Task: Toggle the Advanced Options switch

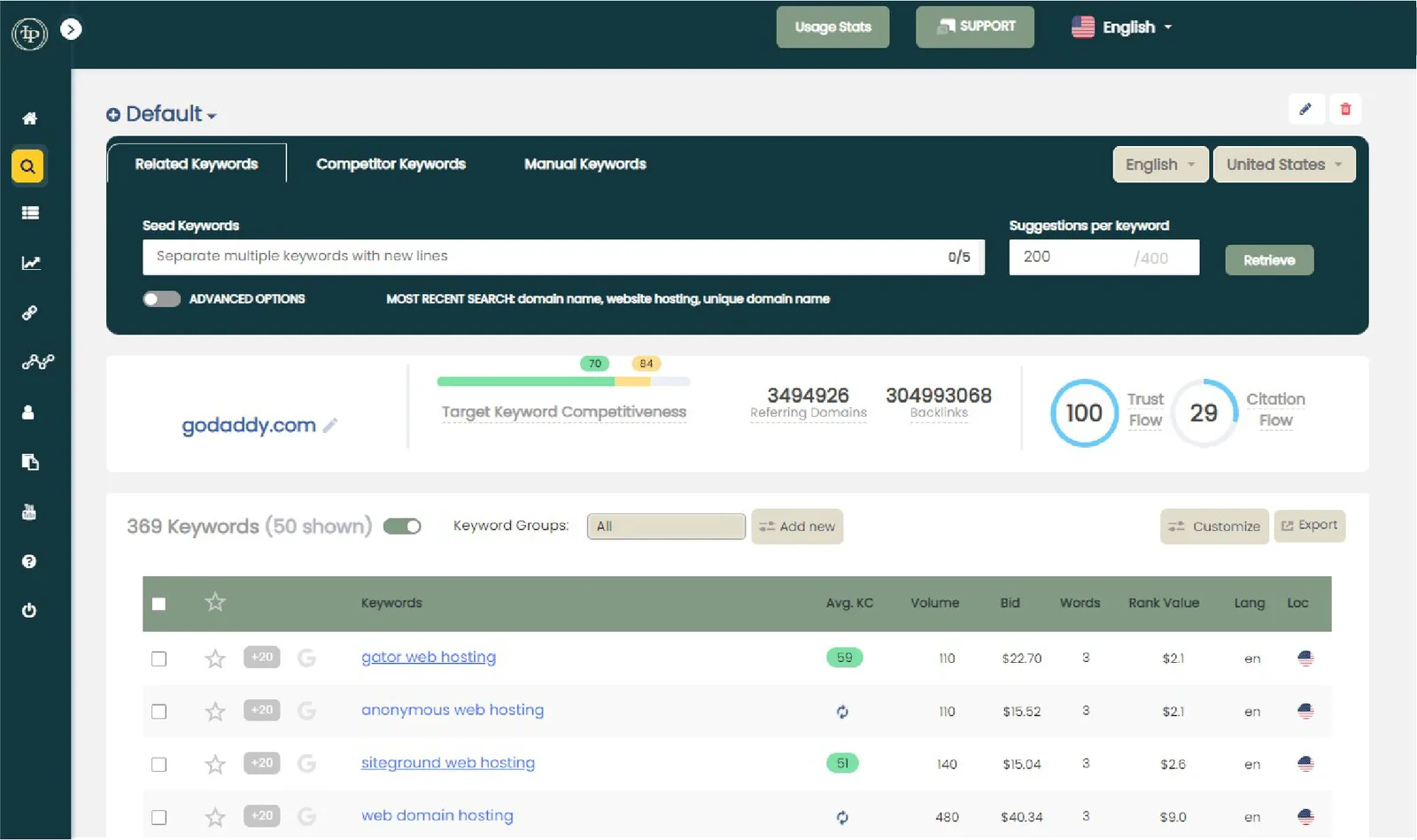Action: tap(161, 299)
